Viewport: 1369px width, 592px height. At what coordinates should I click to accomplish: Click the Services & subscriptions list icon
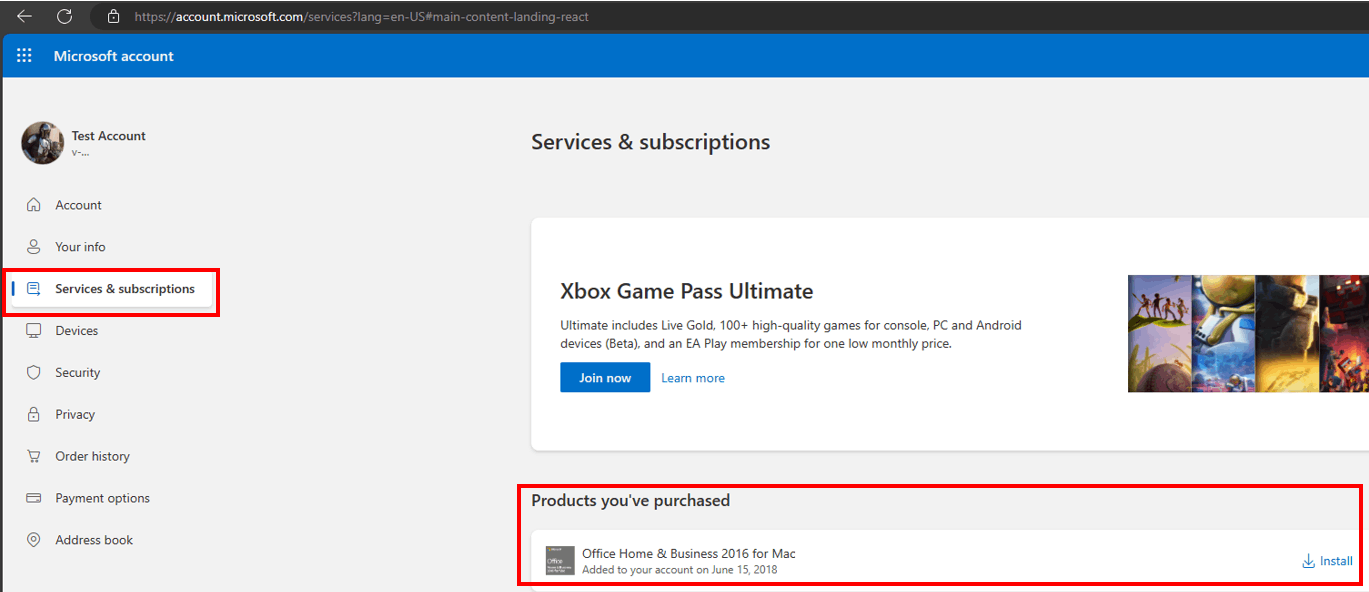[34, 289]
